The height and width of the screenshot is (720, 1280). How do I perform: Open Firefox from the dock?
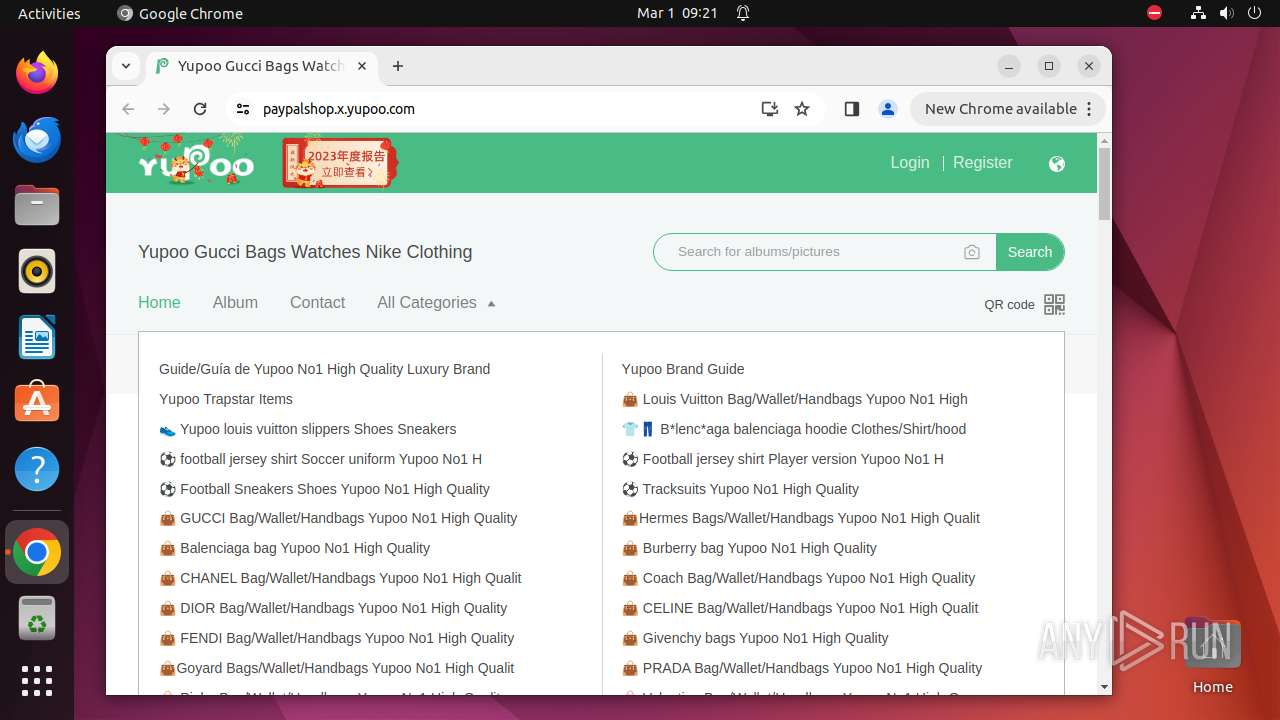tap(37, 73)
